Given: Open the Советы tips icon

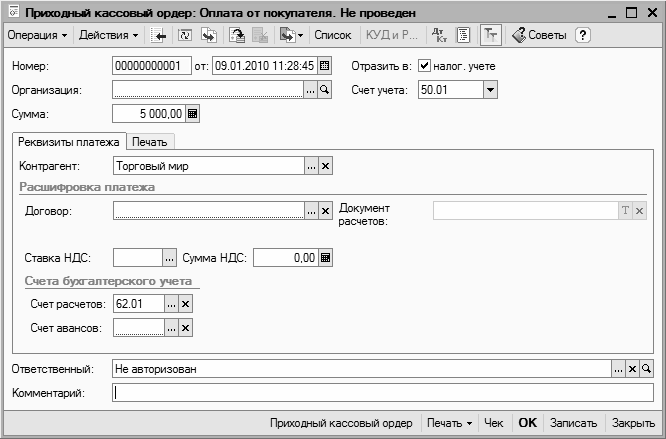Looking at the screenshot, I should point(539,35).
